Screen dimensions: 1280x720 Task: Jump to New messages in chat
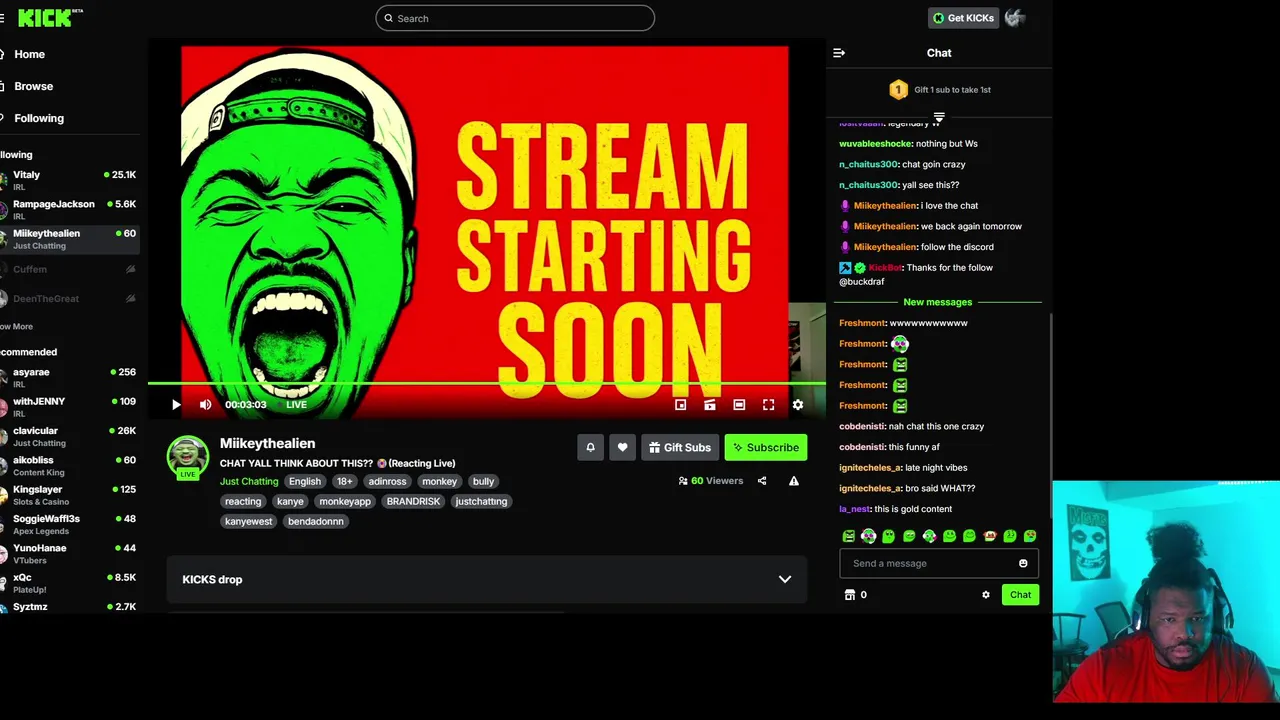(937, 302)
